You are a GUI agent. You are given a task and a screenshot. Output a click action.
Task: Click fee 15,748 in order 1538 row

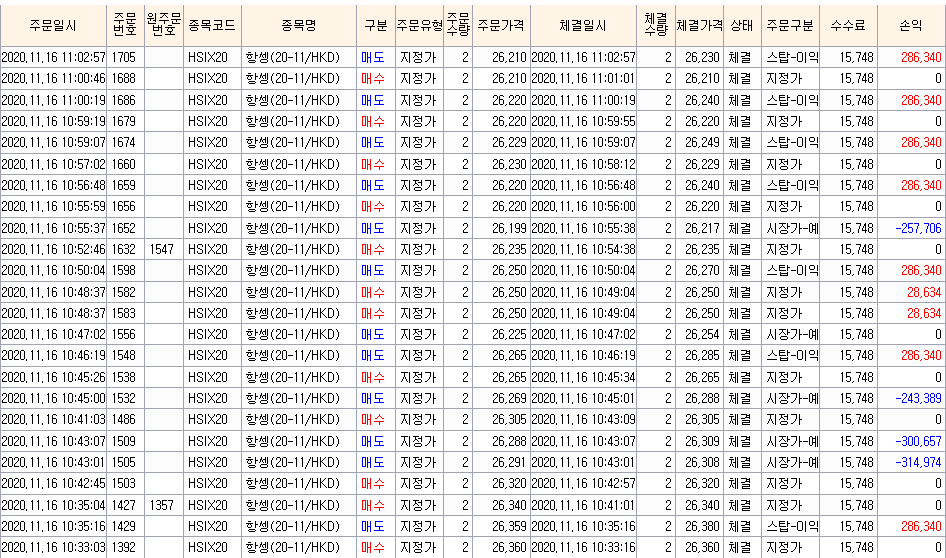(x=857, y=377)
